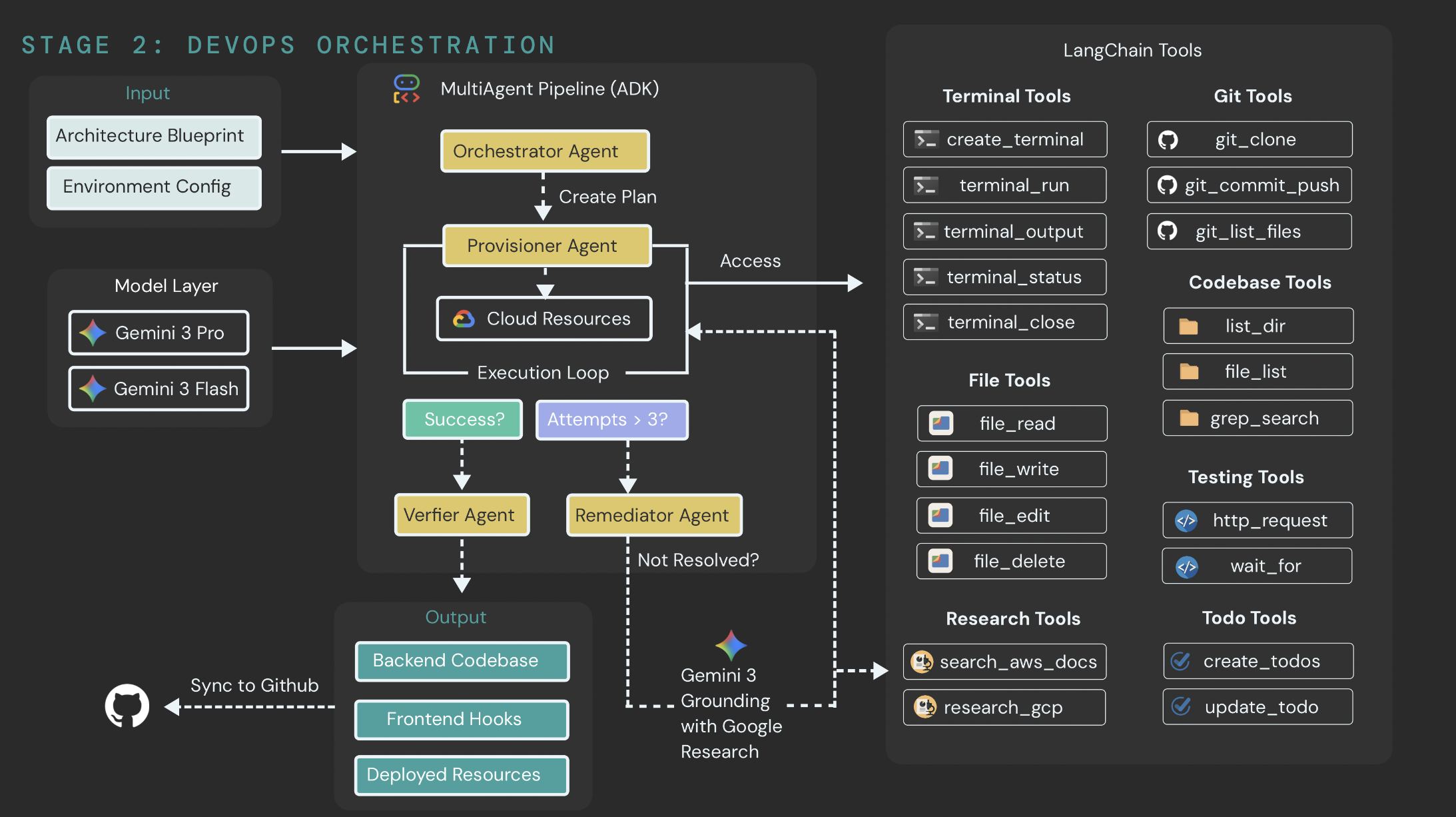This screenshot has height=817, width=1456.
Task: Click the Google Cloud icon in Cloud Resources
Action: click(x=464, y=319)
